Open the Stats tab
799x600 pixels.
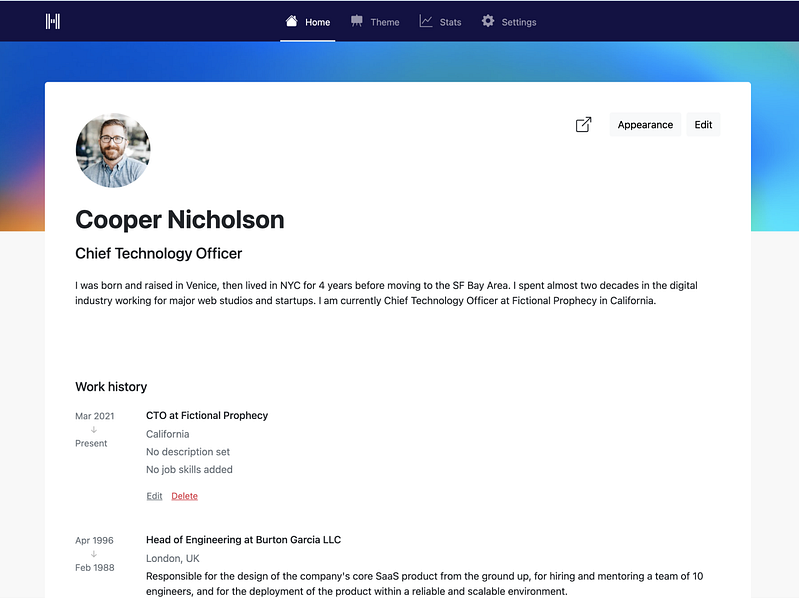[x=440, y=22]
